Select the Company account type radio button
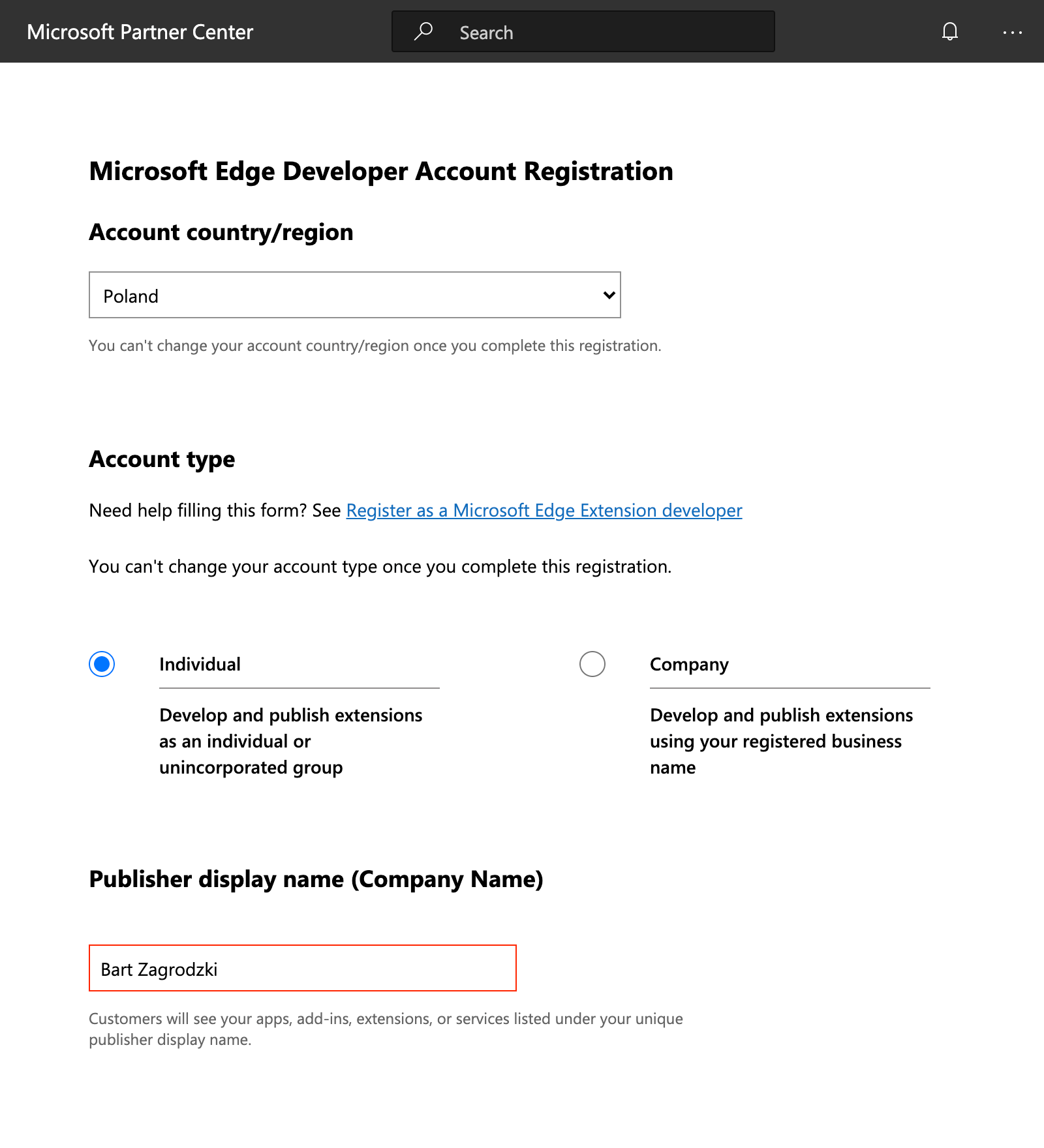The height and width of the screenshot is (1148, 1044). 592,664
